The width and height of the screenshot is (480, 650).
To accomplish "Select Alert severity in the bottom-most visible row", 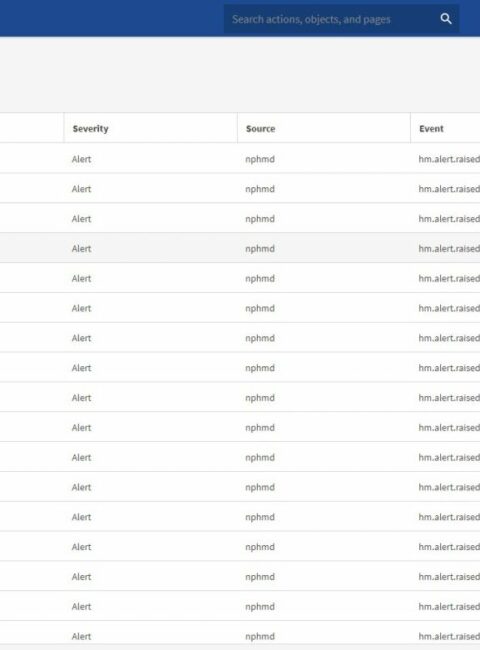I will click(81, 636).
